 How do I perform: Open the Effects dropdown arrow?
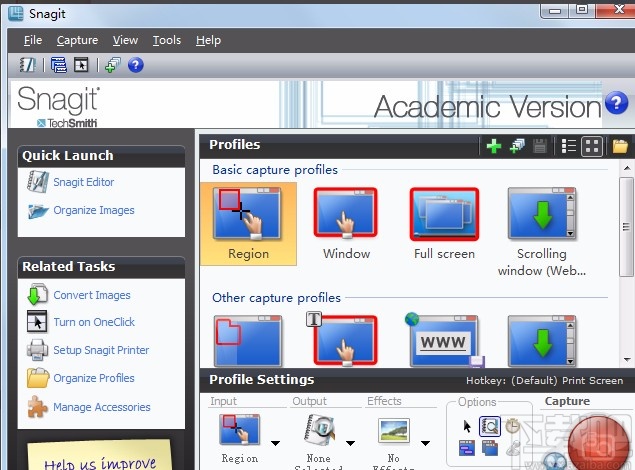coord(425,443)
